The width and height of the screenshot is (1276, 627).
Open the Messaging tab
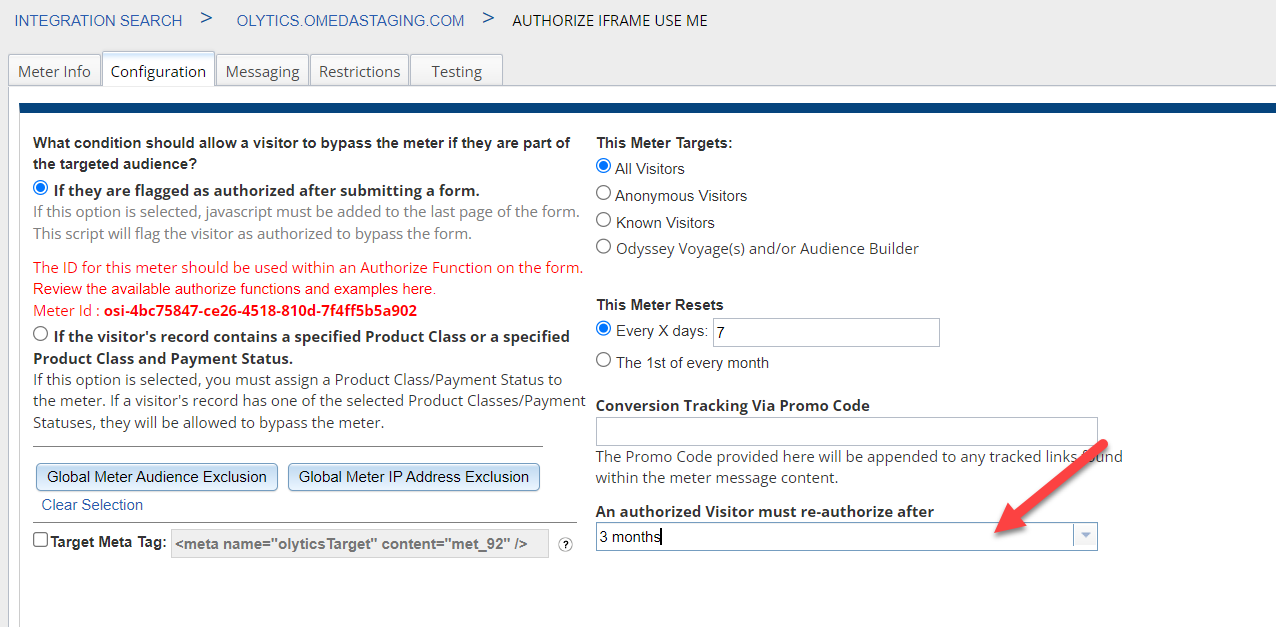(262, 72)
